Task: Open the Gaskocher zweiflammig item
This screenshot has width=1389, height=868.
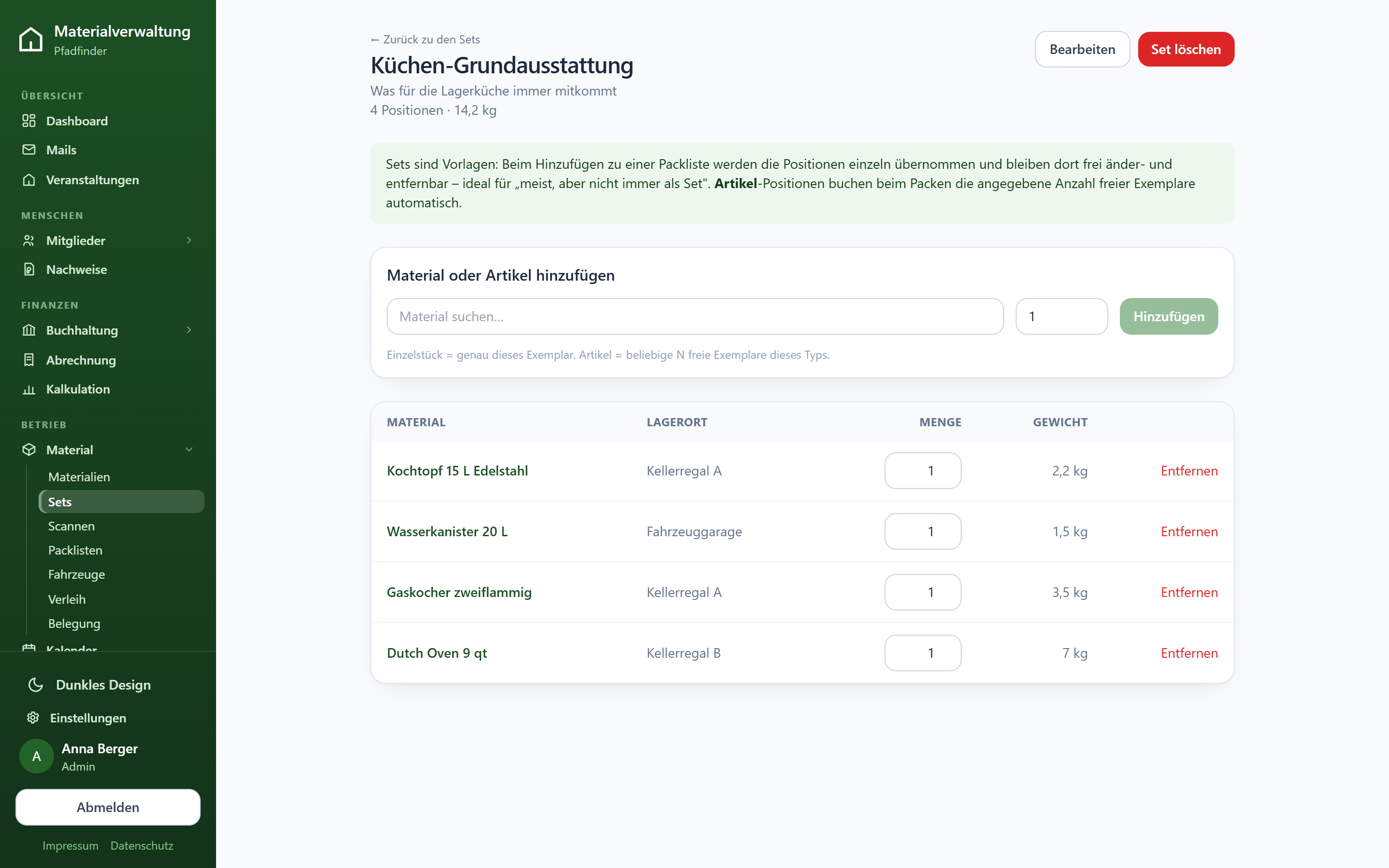Action: (x=459, y=593)
